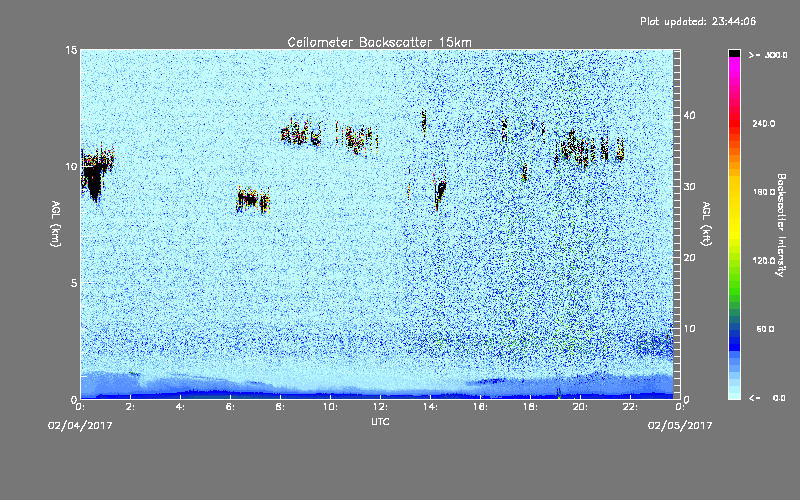Screen dimensions: 800x500
Task: Click the colorbar value 60.0
Action: click(765, 329)
